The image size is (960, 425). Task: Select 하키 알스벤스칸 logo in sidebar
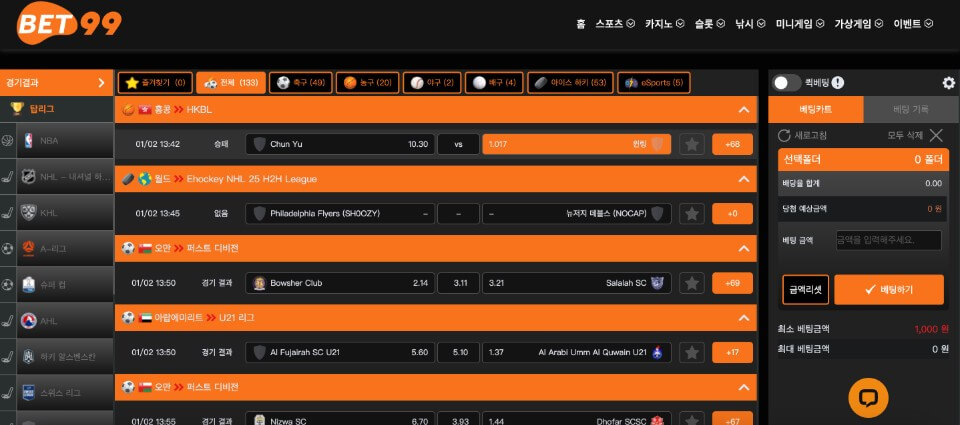(x=28, y=356)
